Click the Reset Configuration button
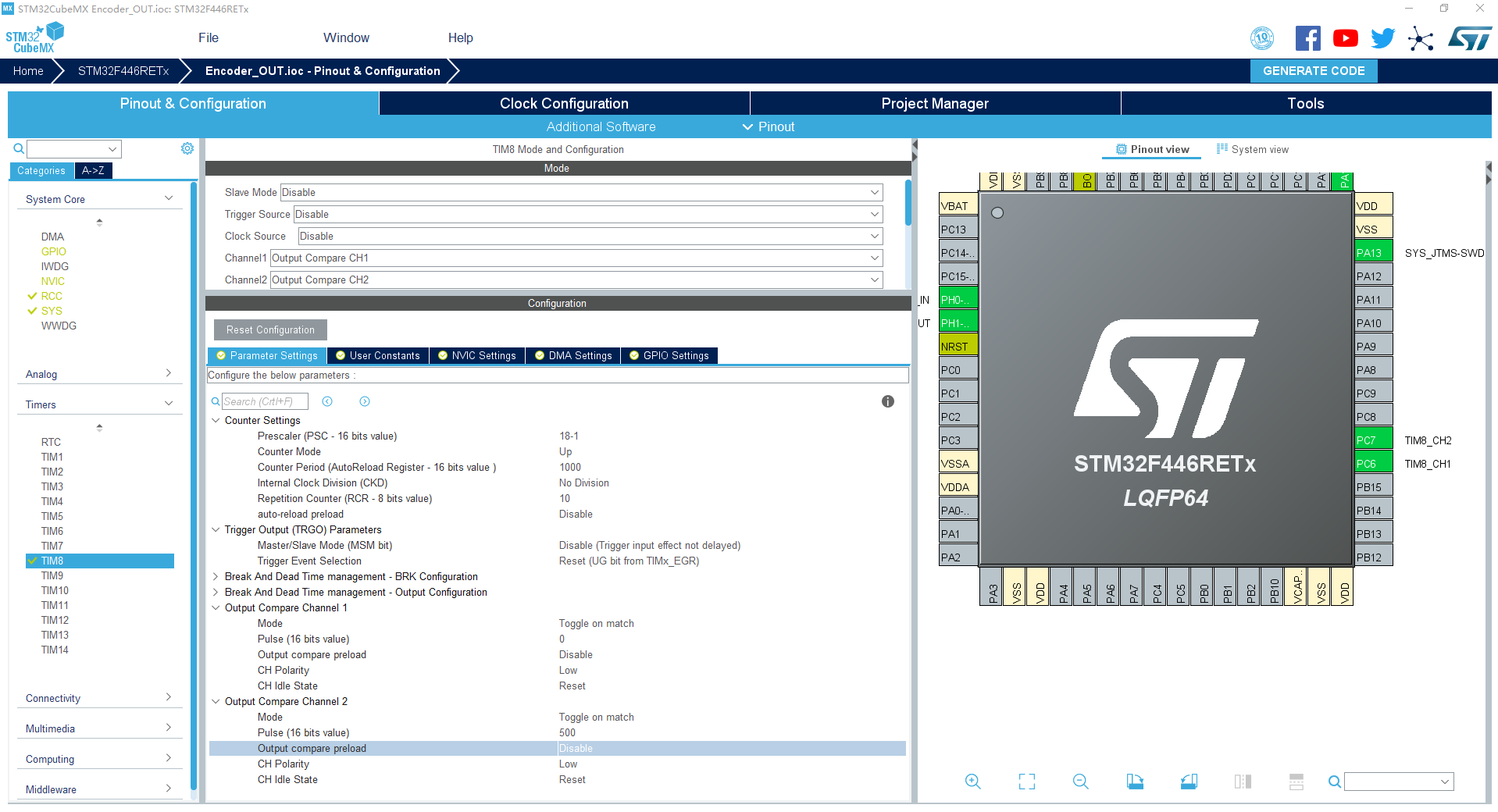Viewport: 1498px width, 812px height. click(x=270, y=329)
